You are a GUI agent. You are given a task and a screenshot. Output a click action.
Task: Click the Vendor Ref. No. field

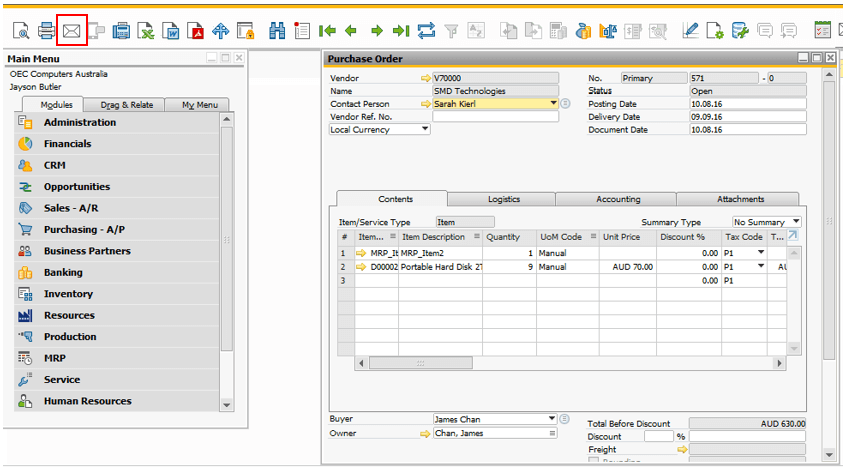click(496, 117)
